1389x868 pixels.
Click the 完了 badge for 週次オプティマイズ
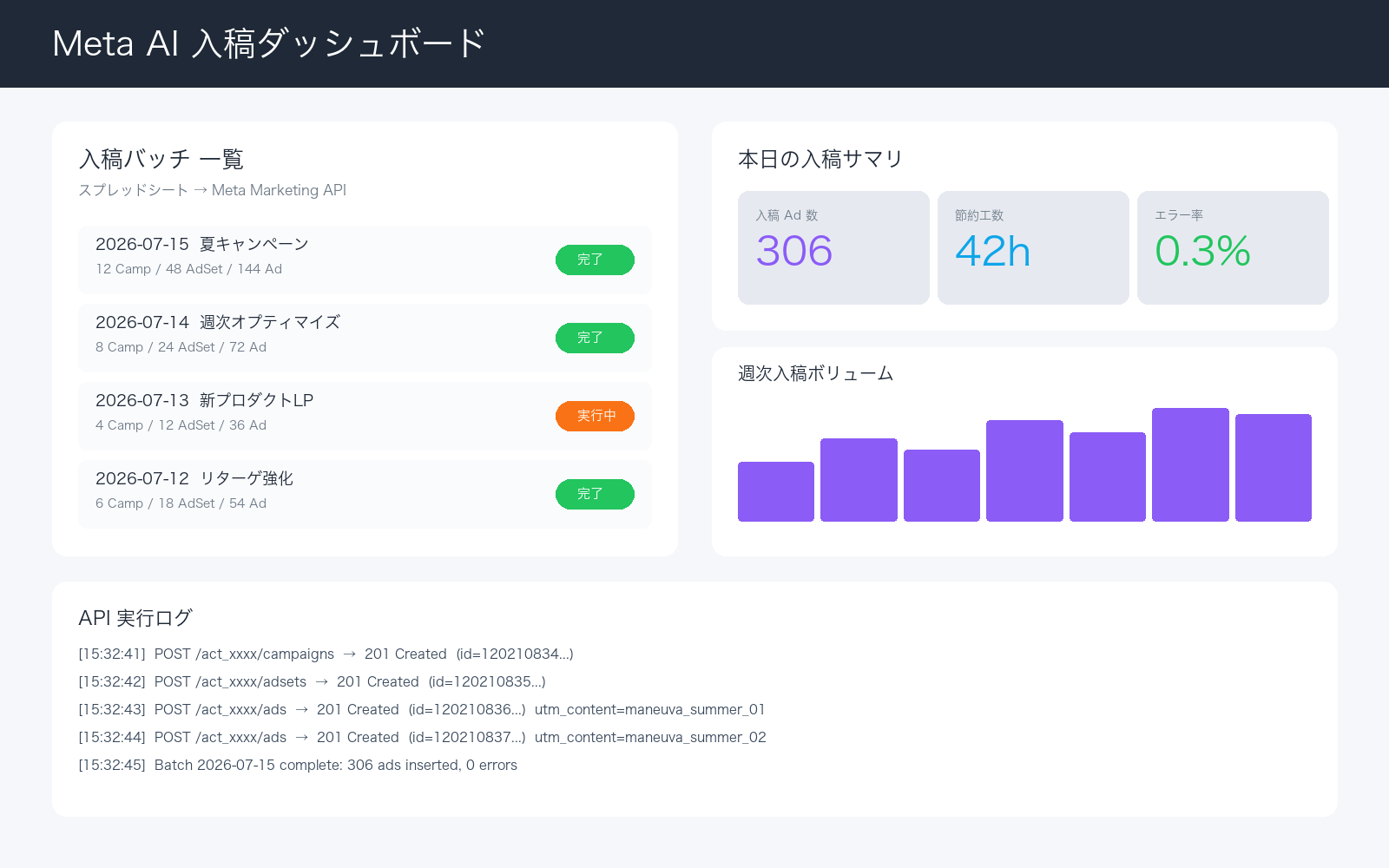595,338
